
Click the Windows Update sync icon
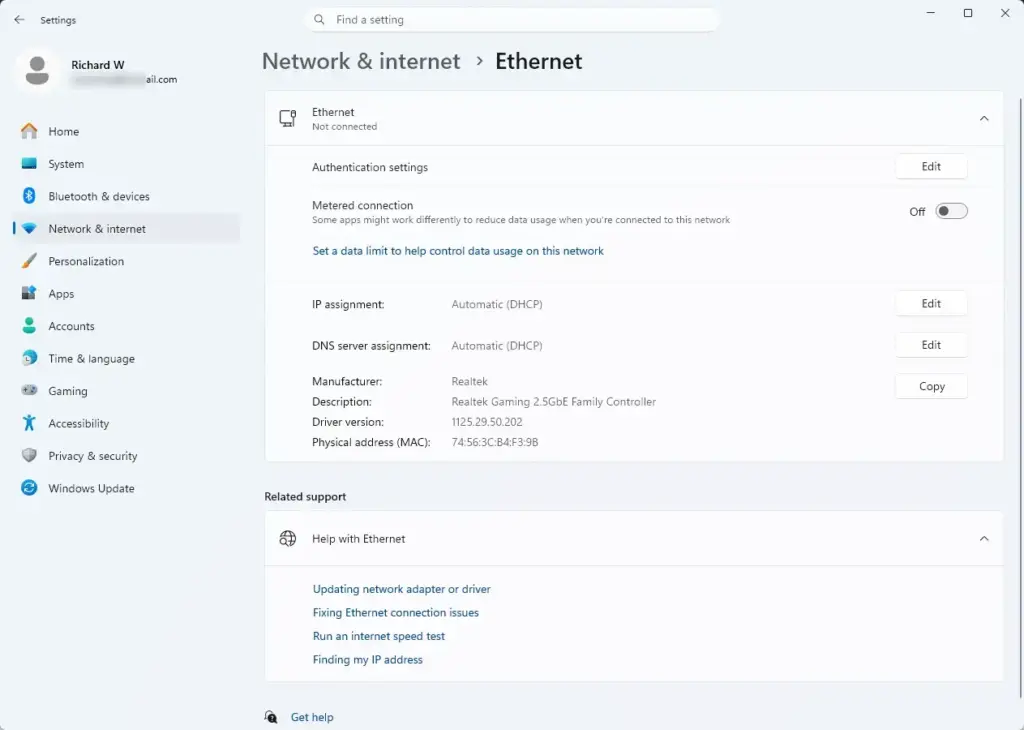29,488
